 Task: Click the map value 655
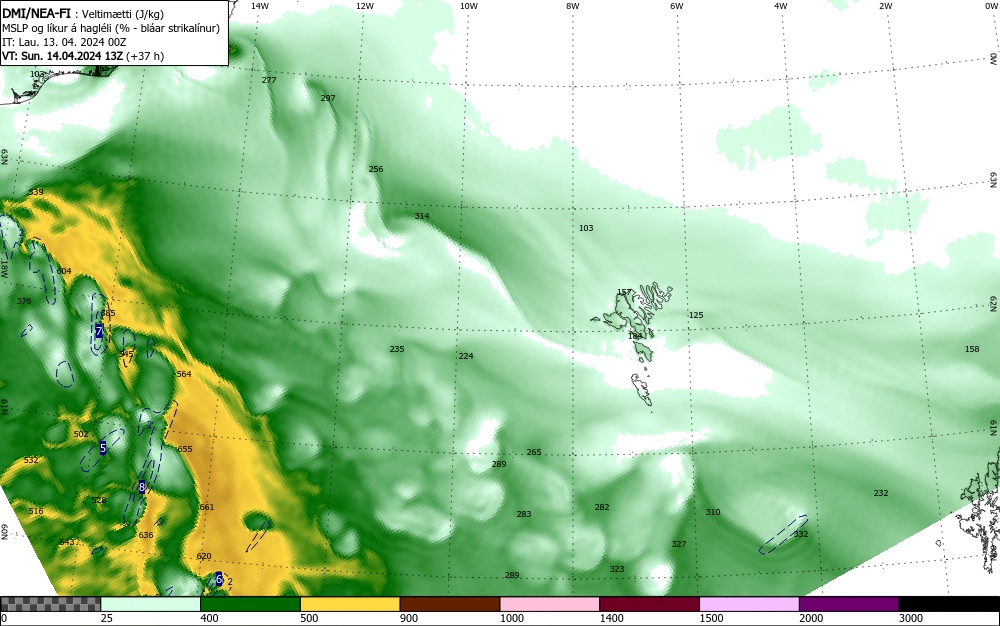185,449
